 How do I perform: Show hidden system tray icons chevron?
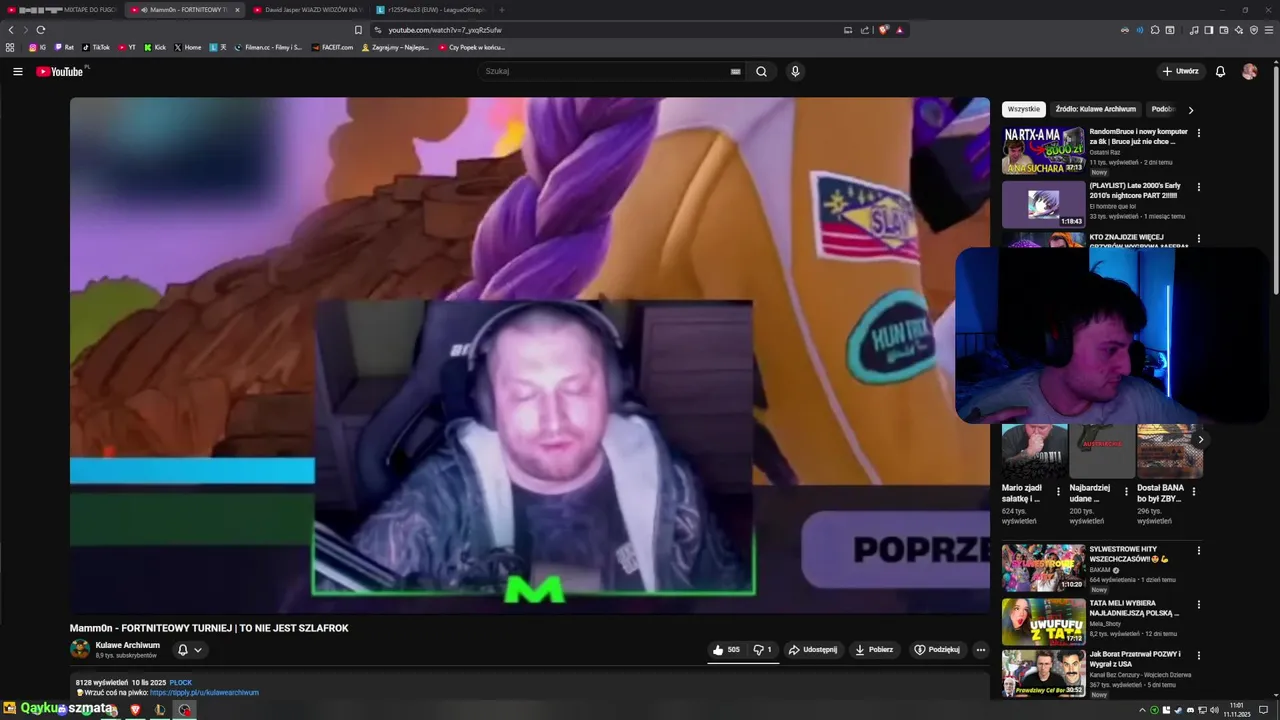(x=1142, y=710)
